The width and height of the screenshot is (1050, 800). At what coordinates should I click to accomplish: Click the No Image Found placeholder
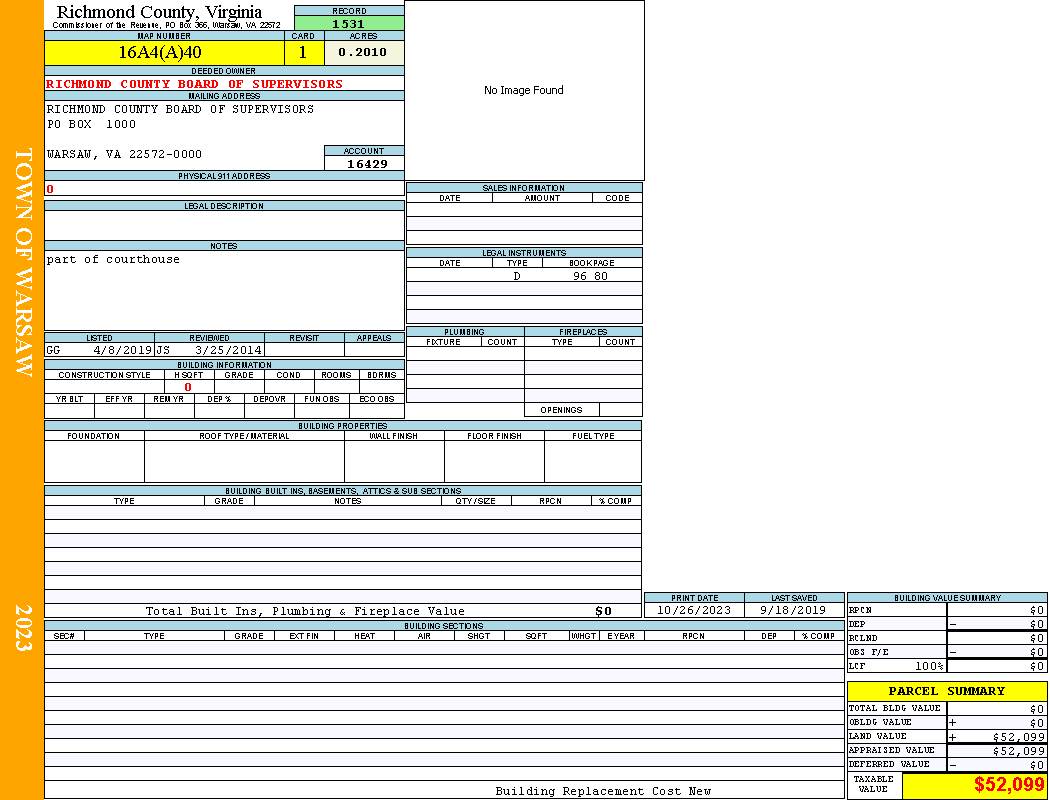[x=523, y=90]
